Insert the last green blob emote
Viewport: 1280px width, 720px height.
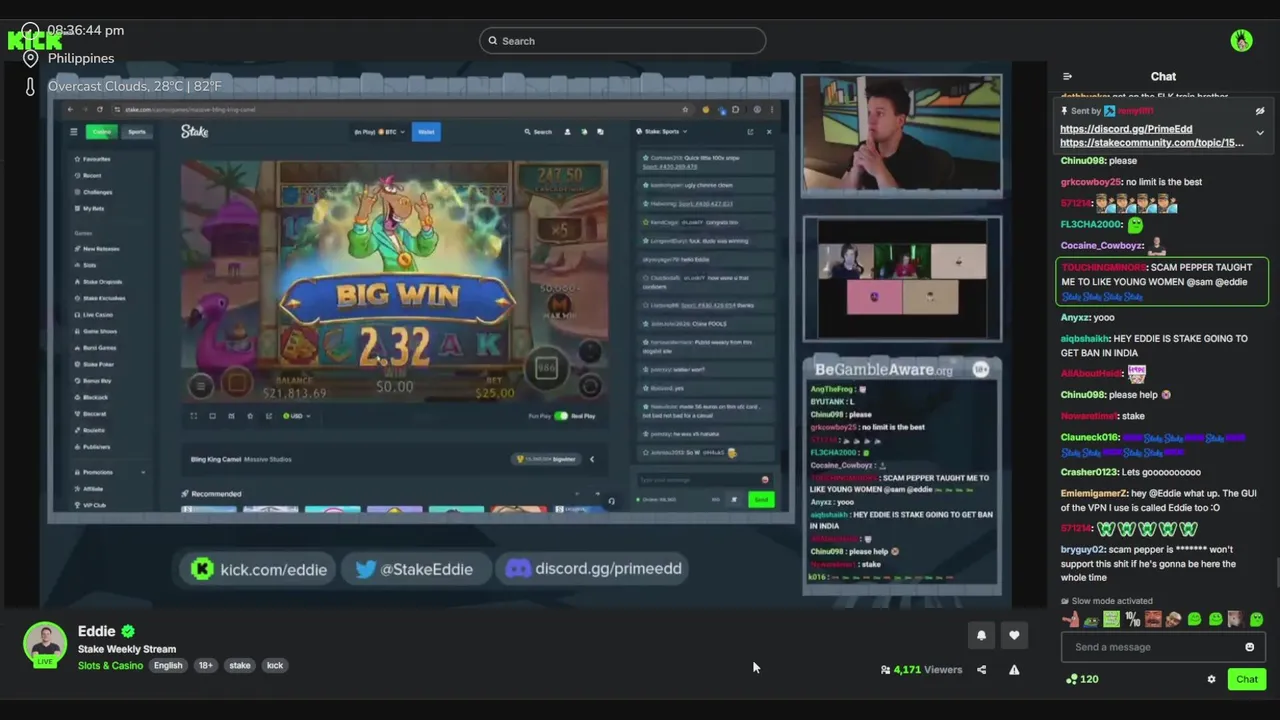(x=1256, y=620)
